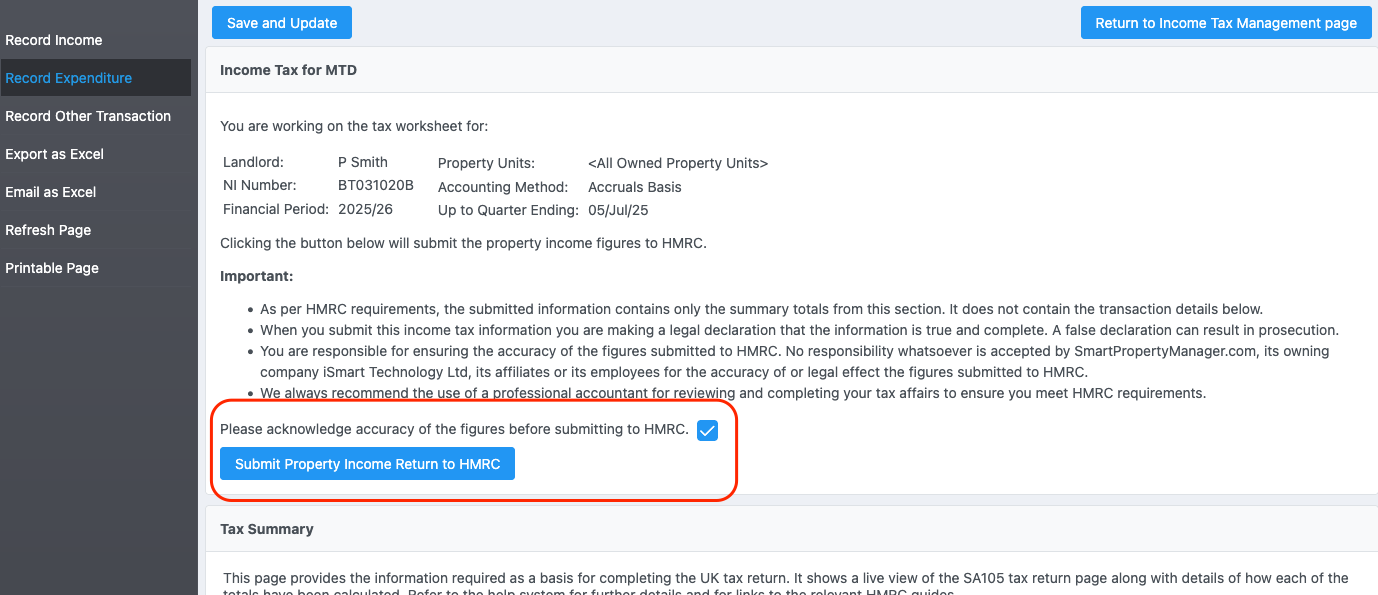Click the financial period value 2025/26
Image resolution: width=1378 pixels, height=595 pixels.
[365, 210]
